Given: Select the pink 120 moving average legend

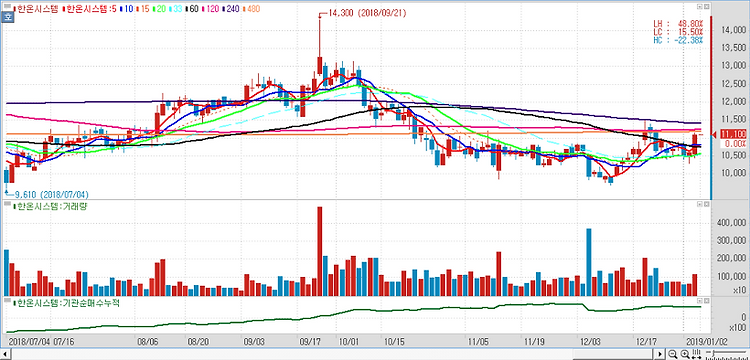Looking at the screenshot, I should click(210, 9).
